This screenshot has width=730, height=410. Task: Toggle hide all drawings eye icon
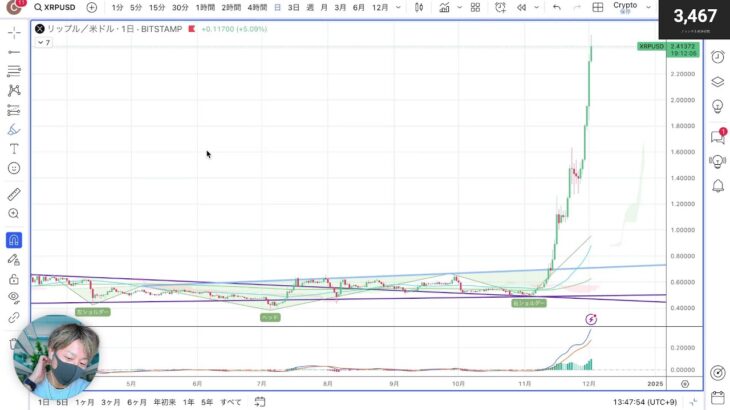14,297
